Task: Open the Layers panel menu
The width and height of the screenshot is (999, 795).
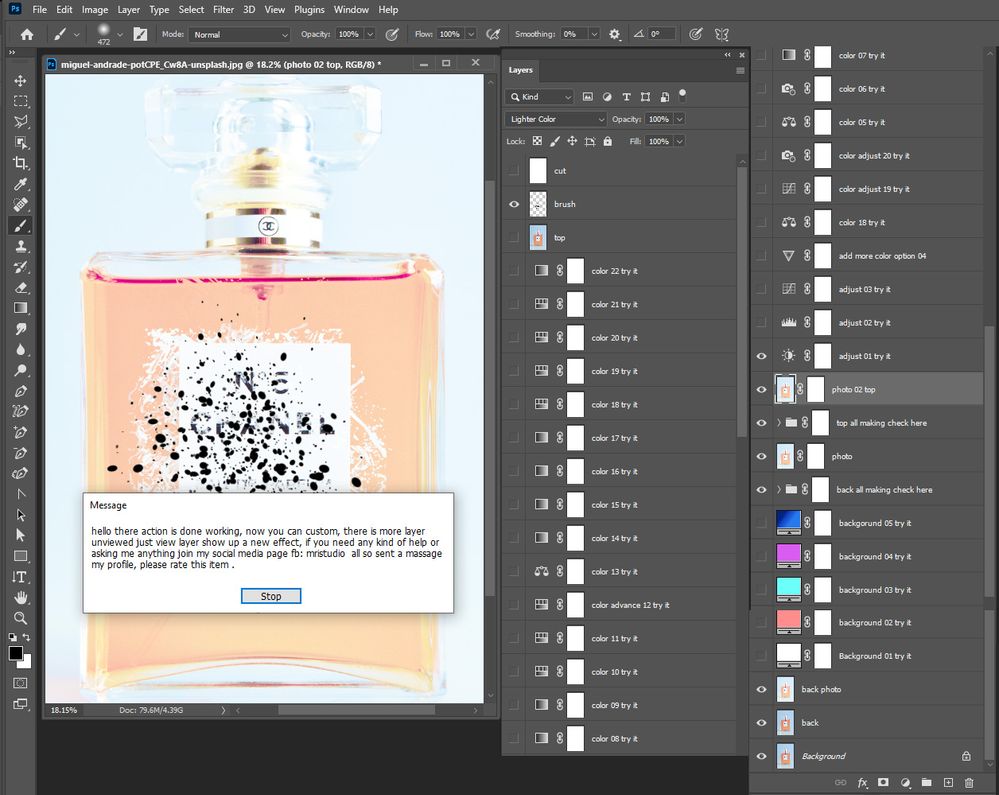Action: pos(740,71)
